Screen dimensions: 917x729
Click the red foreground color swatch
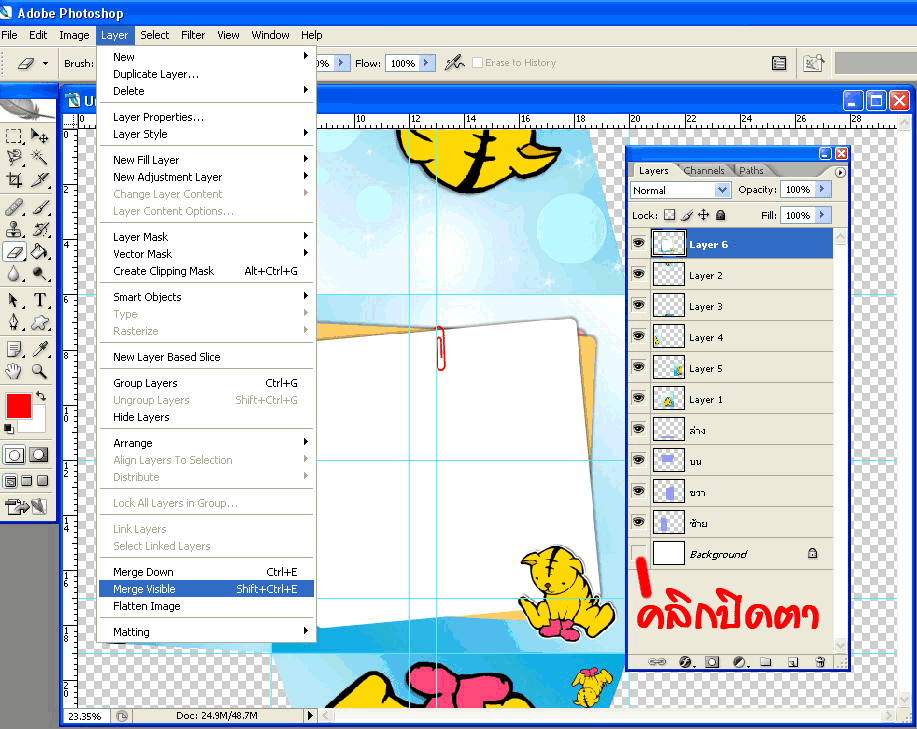pos(18,406)
